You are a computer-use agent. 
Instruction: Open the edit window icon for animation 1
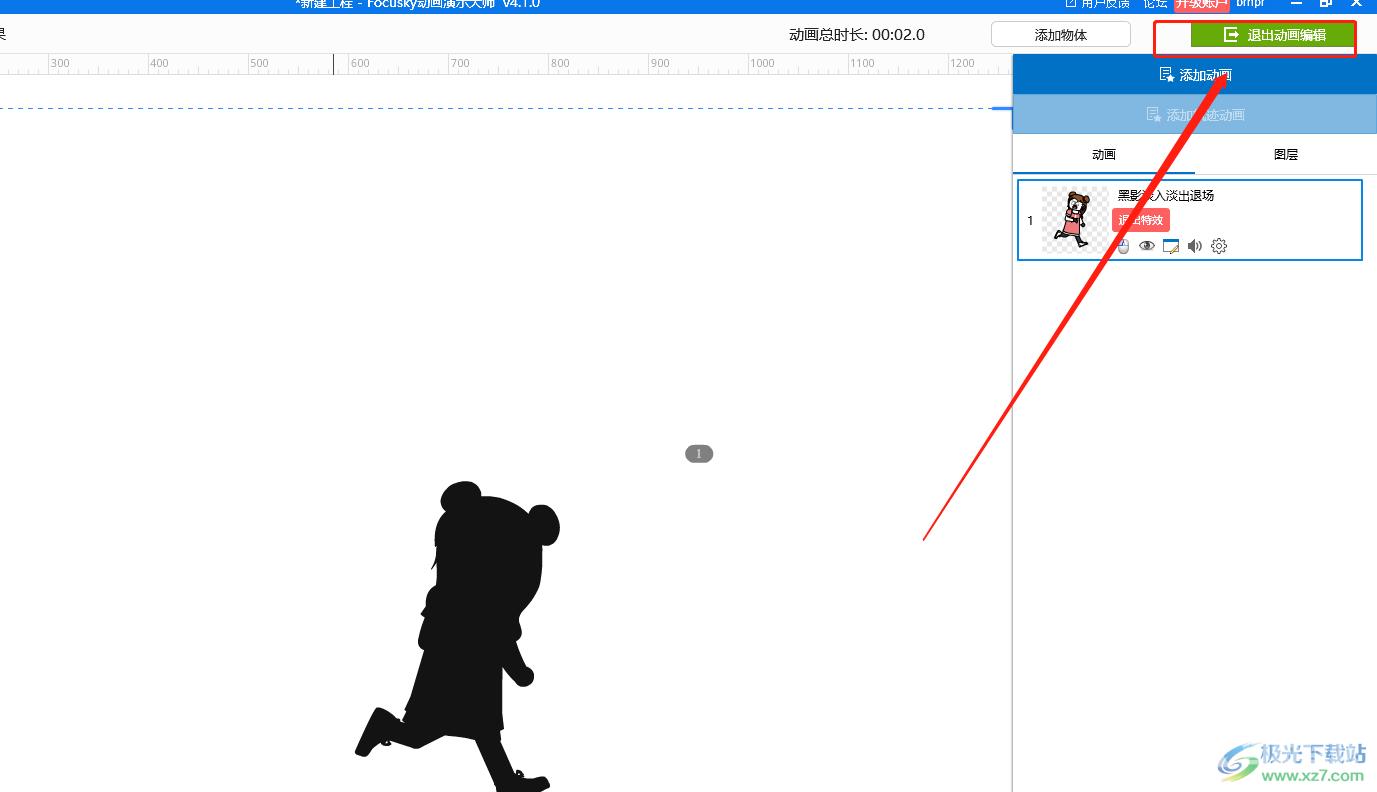click(1171, 246)
